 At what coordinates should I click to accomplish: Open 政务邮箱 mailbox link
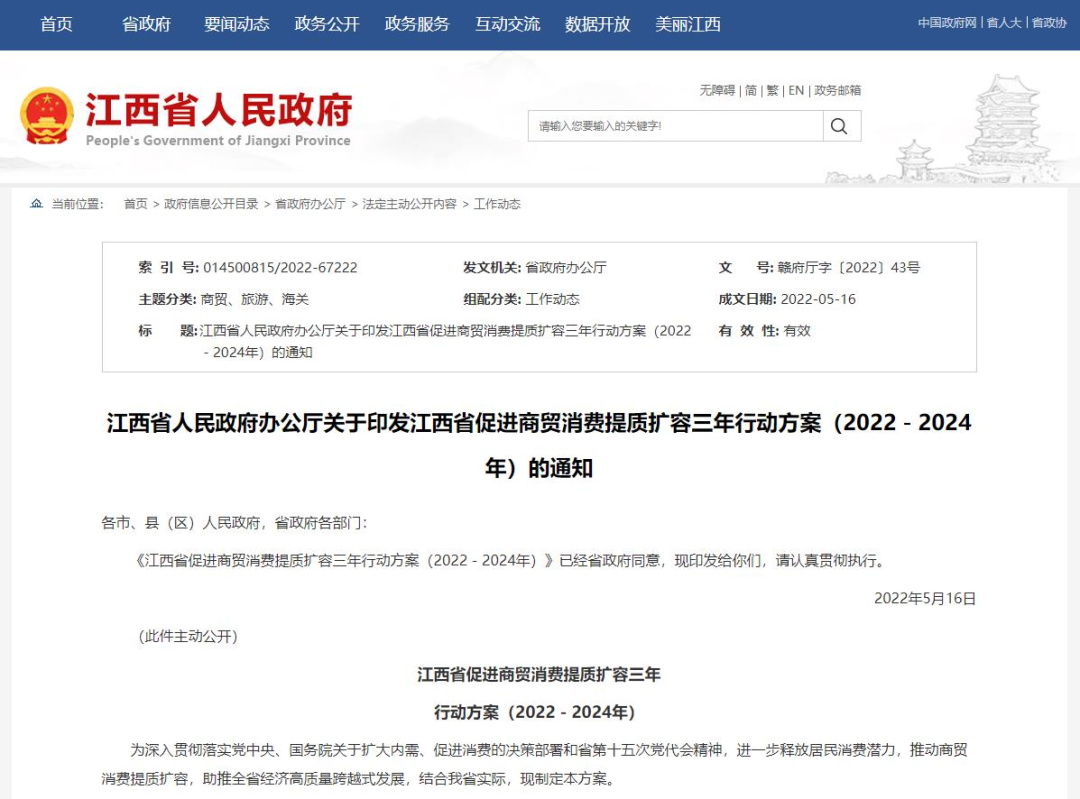click(x=838, y=90)
